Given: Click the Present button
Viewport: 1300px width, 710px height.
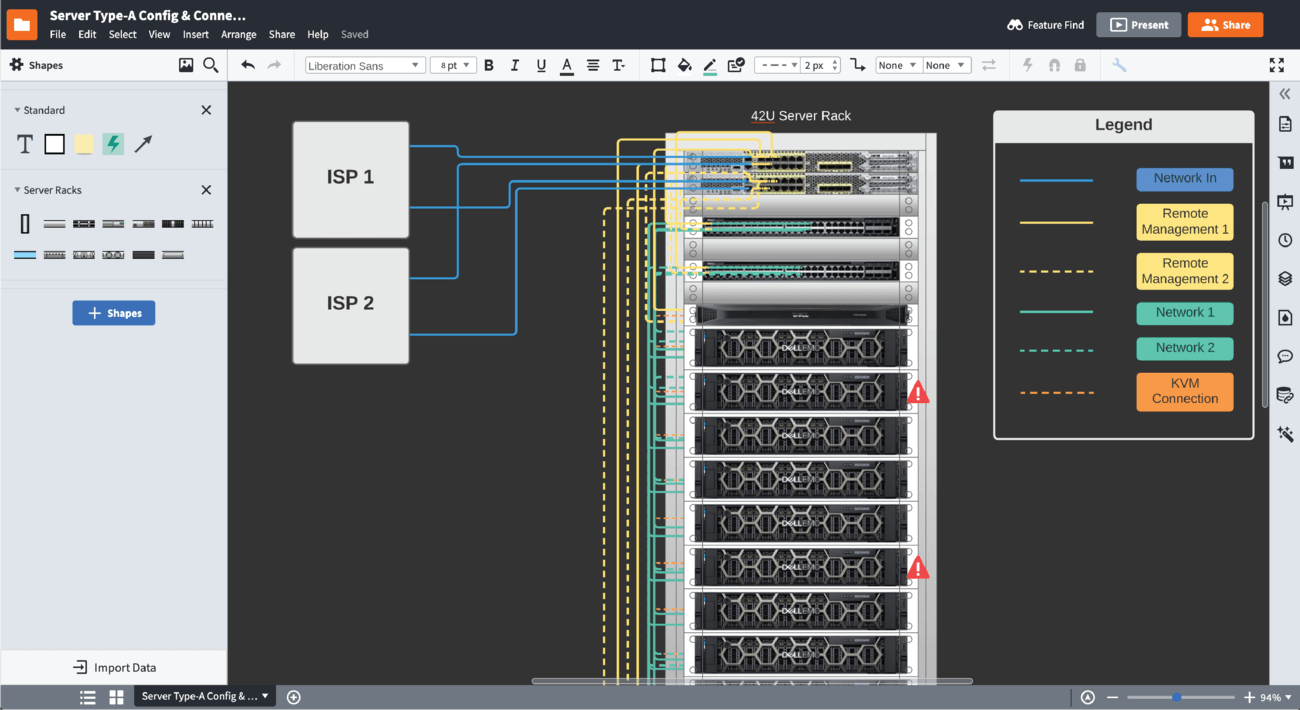Looking at the screenshot, I should coord(1138,25).
